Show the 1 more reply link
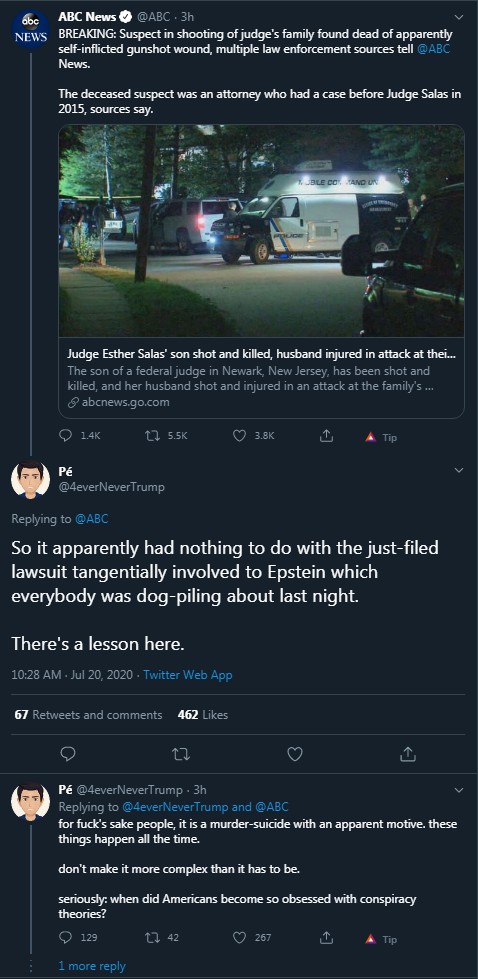 click(x=92, y=966)
